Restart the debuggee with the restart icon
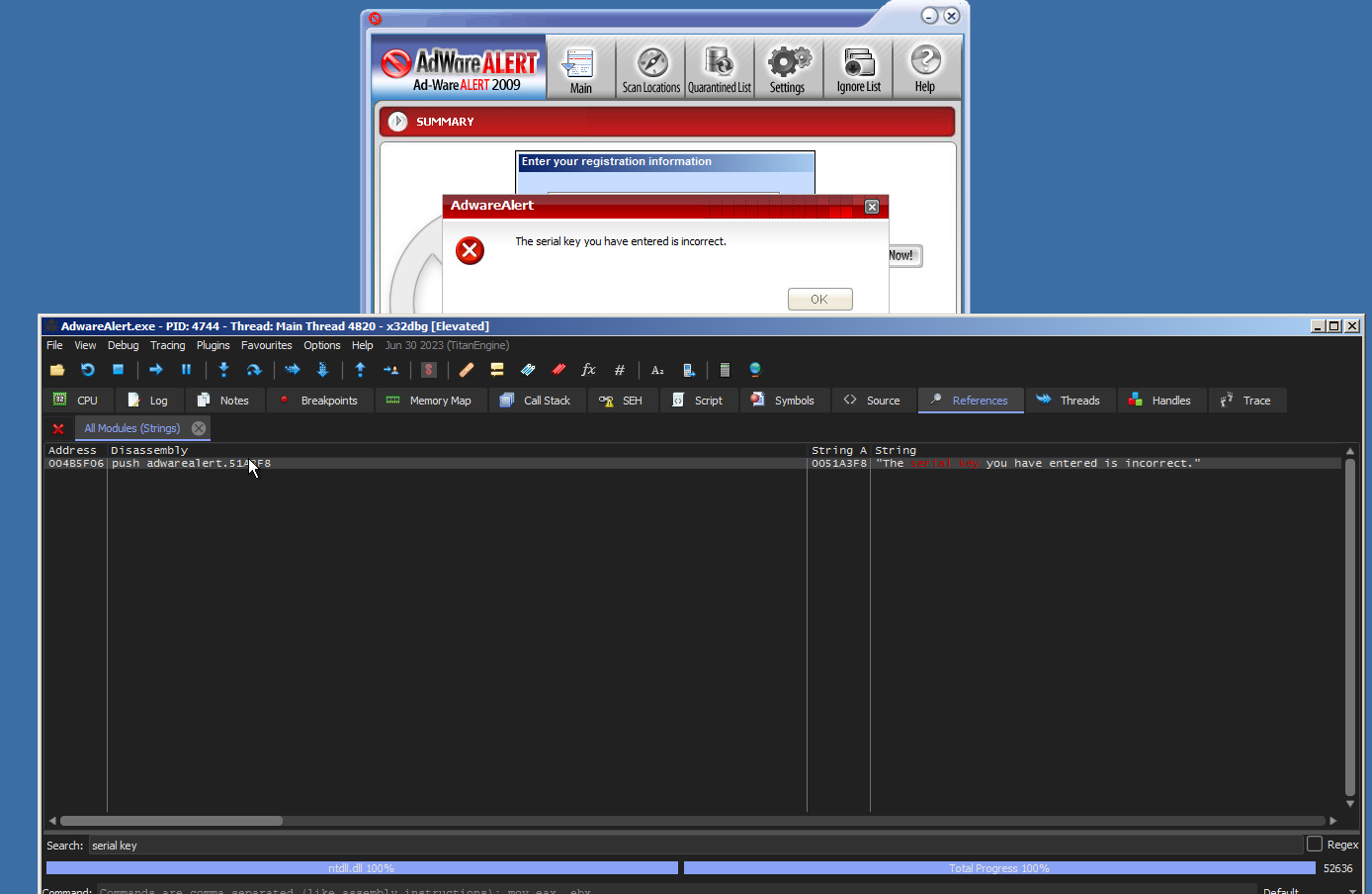 88,370
